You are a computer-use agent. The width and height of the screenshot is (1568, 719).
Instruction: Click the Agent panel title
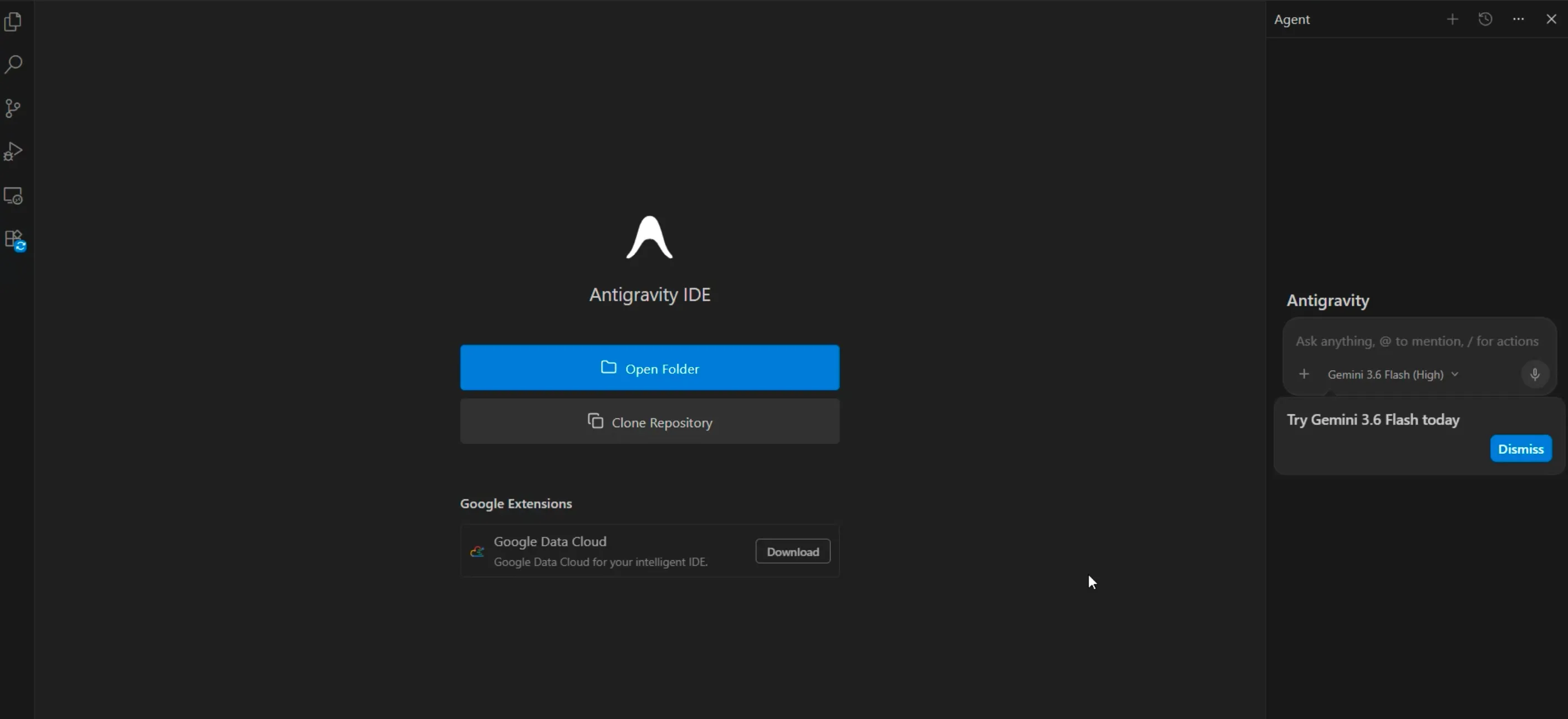(x=1292, y=19)
